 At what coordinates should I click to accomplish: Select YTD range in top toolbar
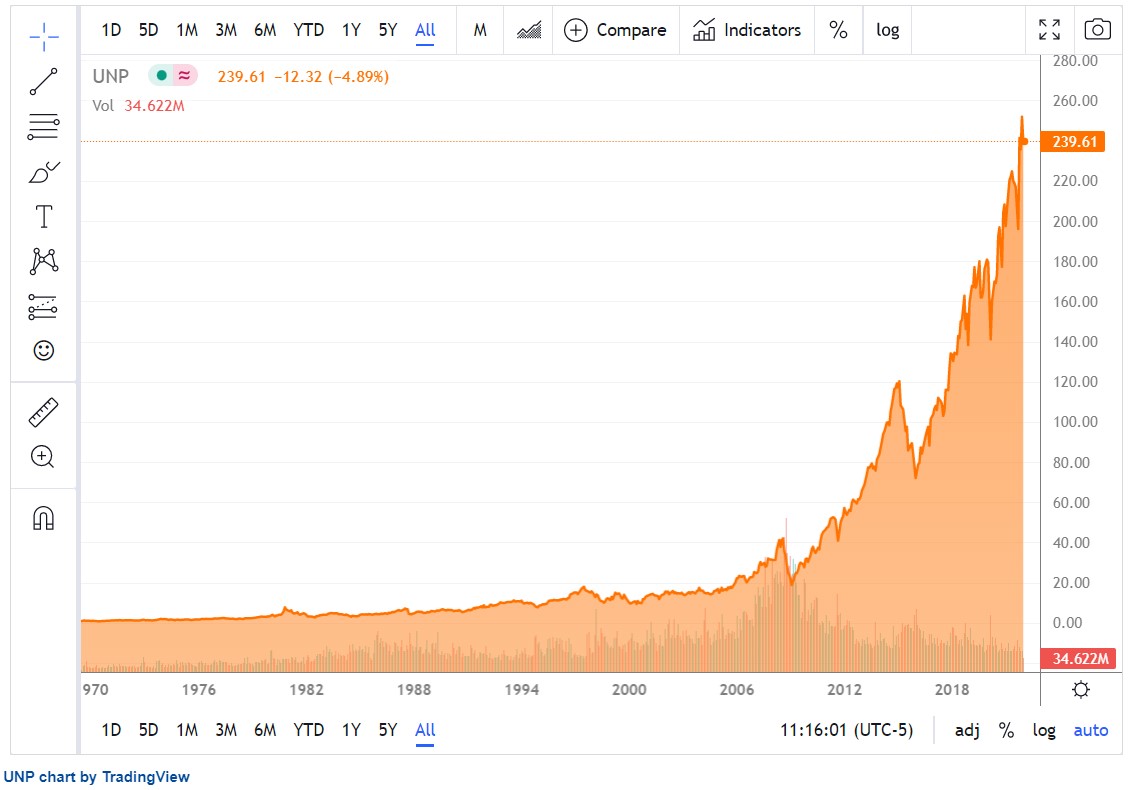tap(309, 30)
